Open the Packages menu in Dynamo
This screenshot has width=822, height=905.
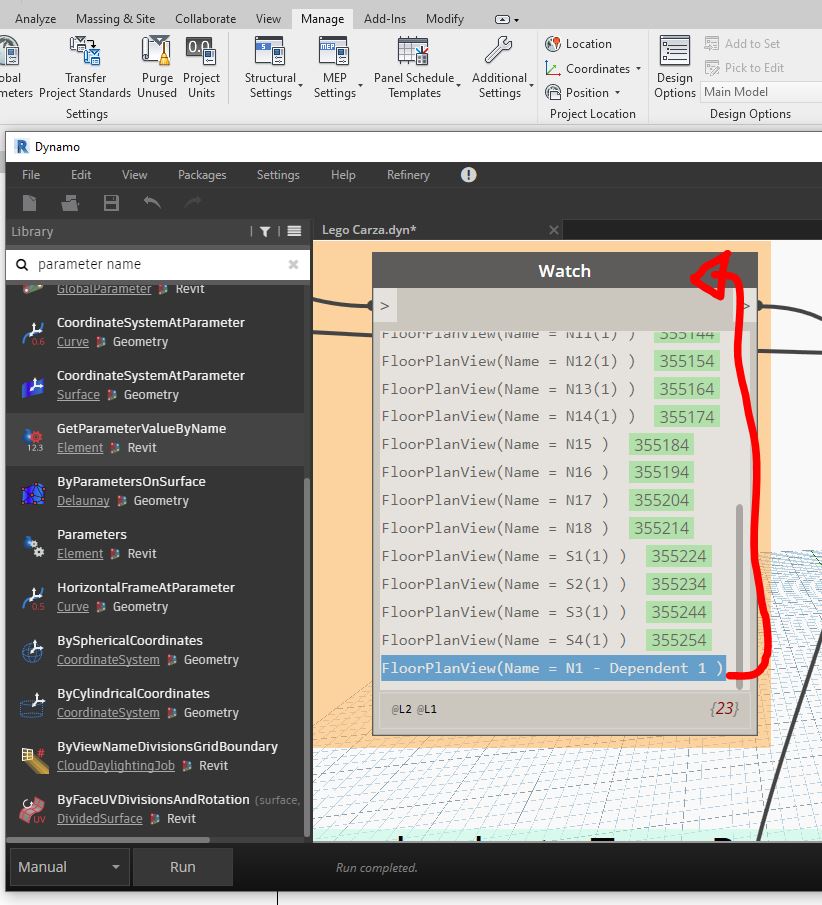(202, 174)
